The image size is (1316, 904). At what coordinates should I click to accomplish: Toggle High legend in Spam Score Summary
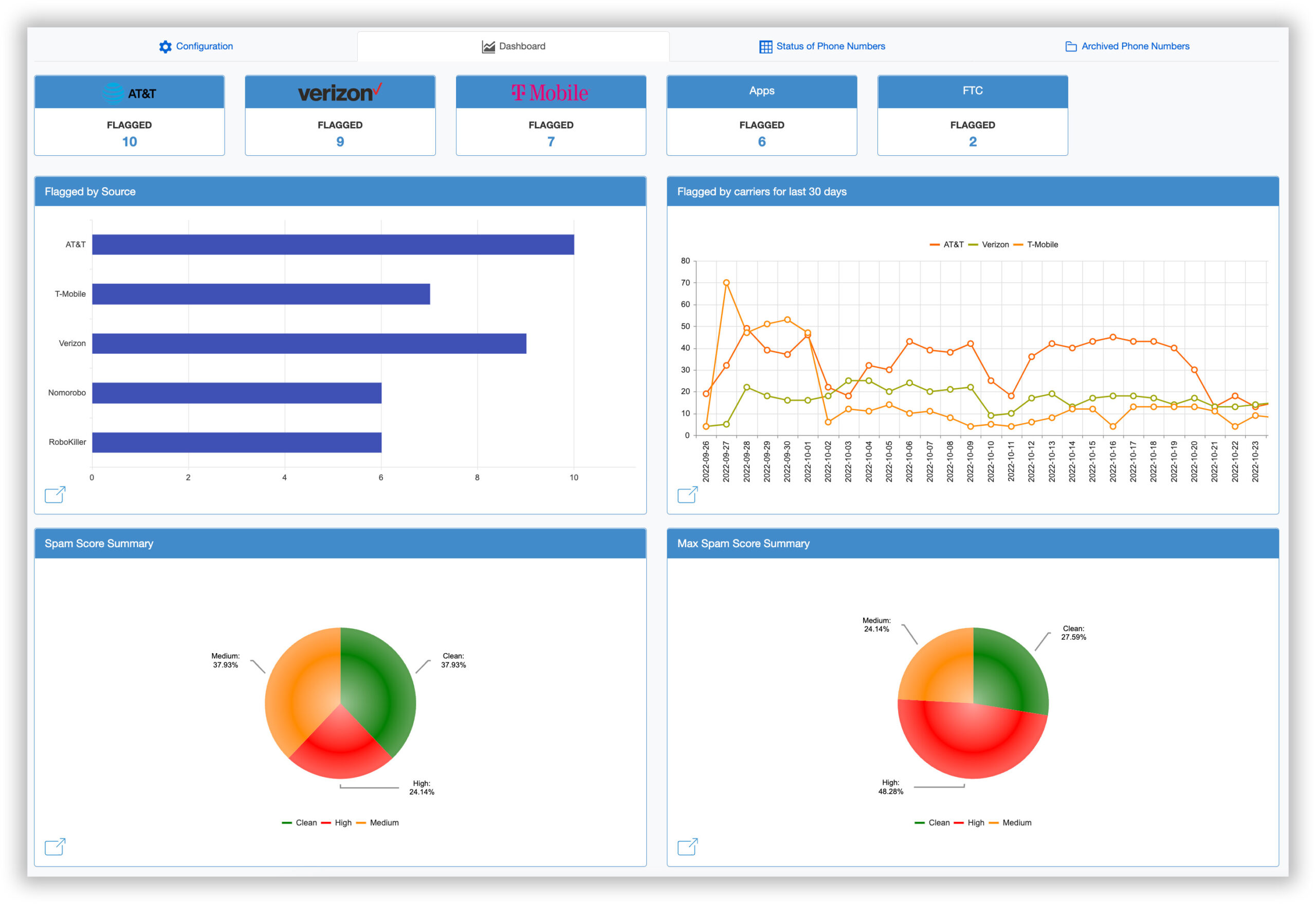[x=336, y=822]
